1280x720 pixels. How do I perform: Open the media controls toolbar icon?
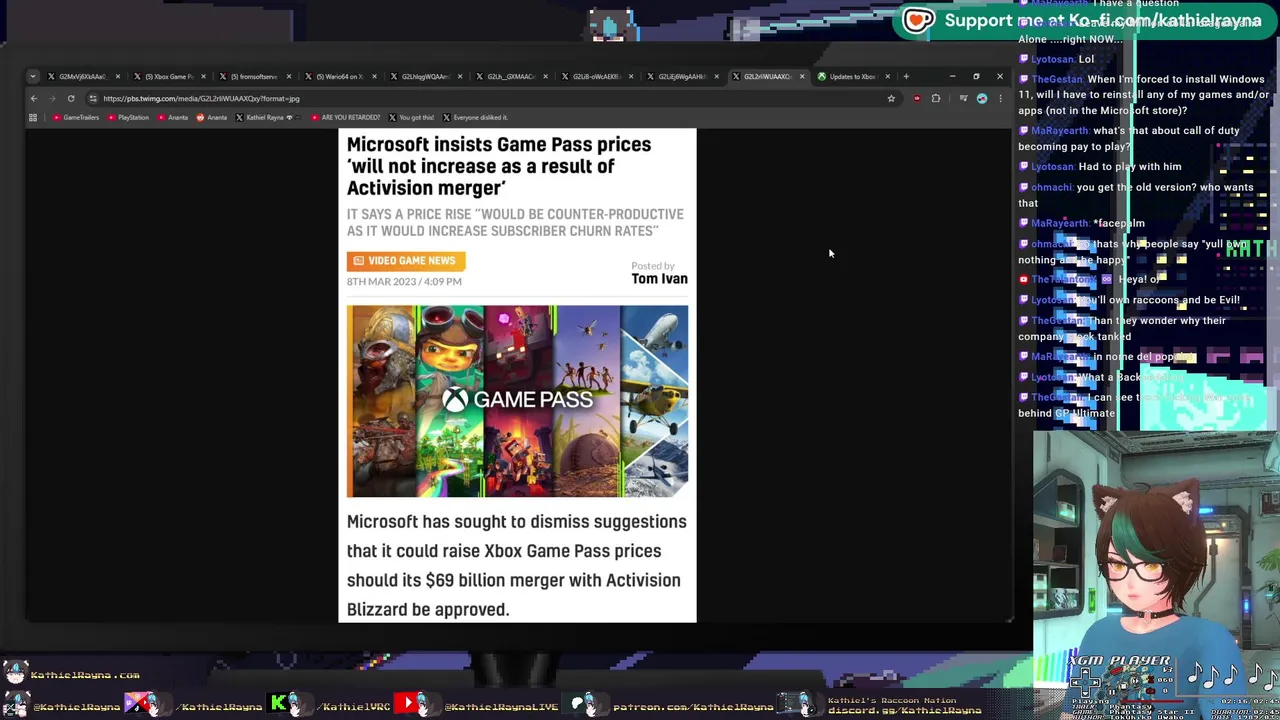963,98
